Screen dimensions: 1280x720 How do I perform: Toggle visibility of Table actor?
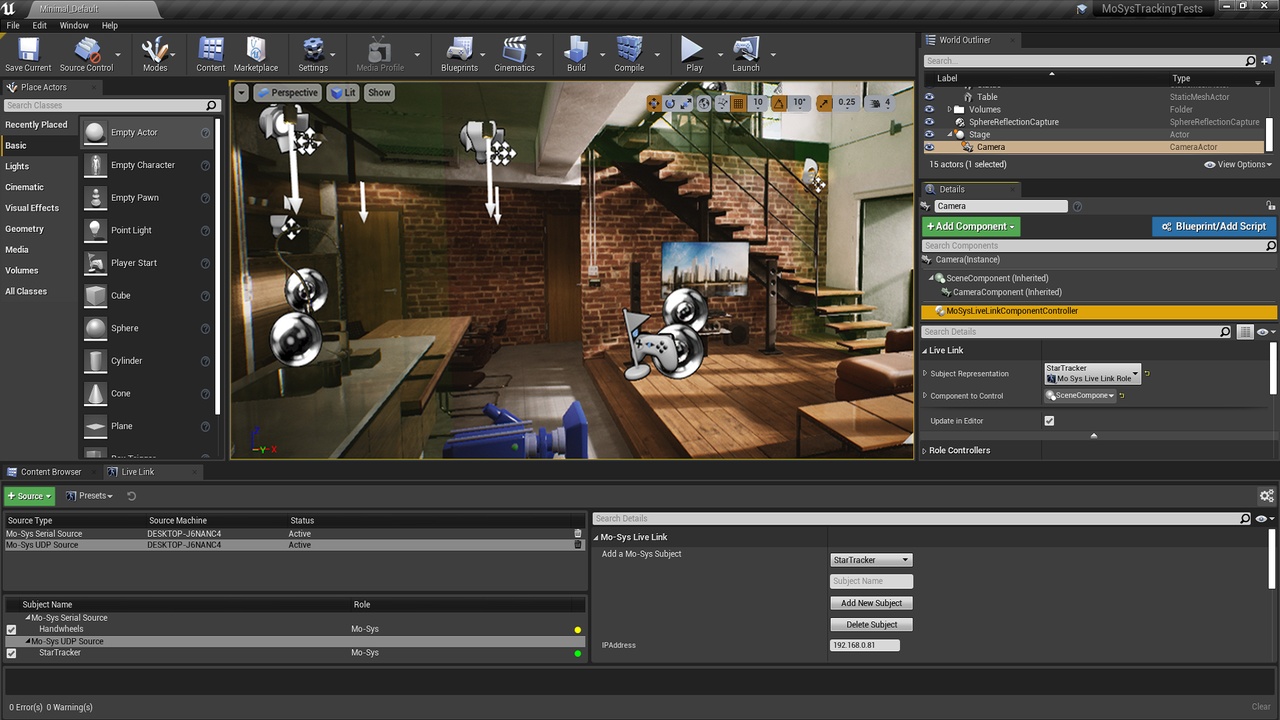click(929, 97)
